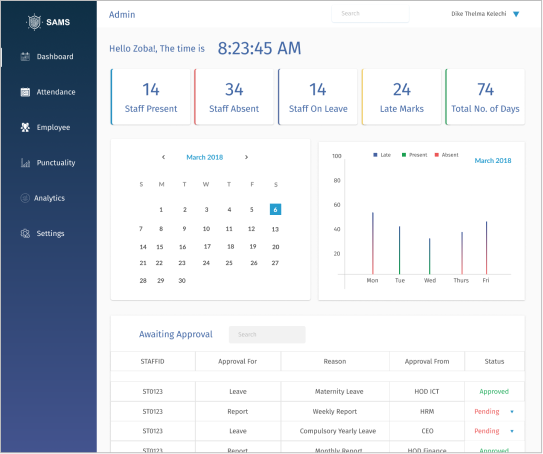Click the Awaiting Approval search field
The height and width of the screenshot is (454, 543).
click(x=267, y=335)
